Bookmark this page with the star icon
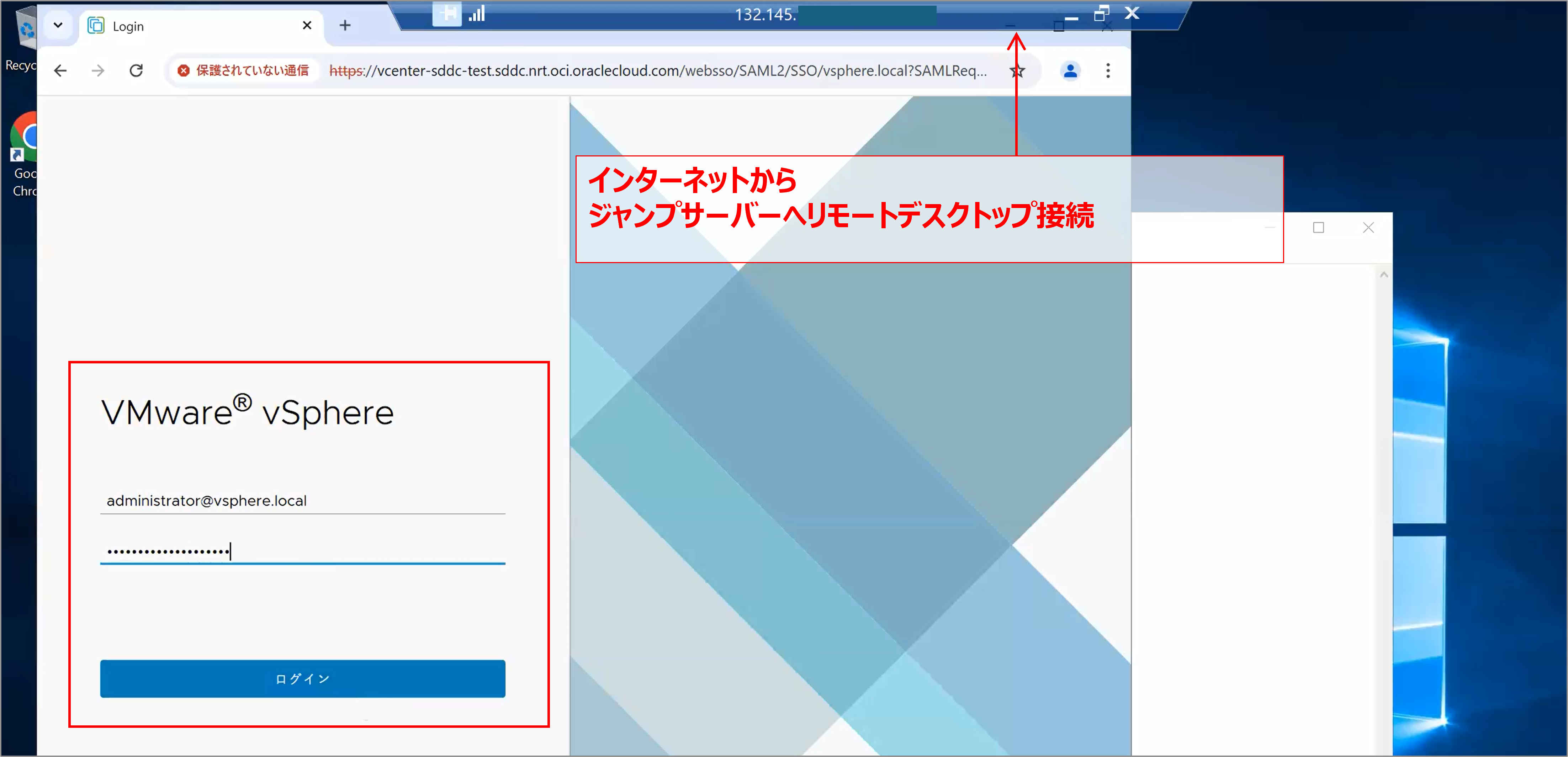The width and height of the screenshot is (1568, 757). click(1017, 71)
